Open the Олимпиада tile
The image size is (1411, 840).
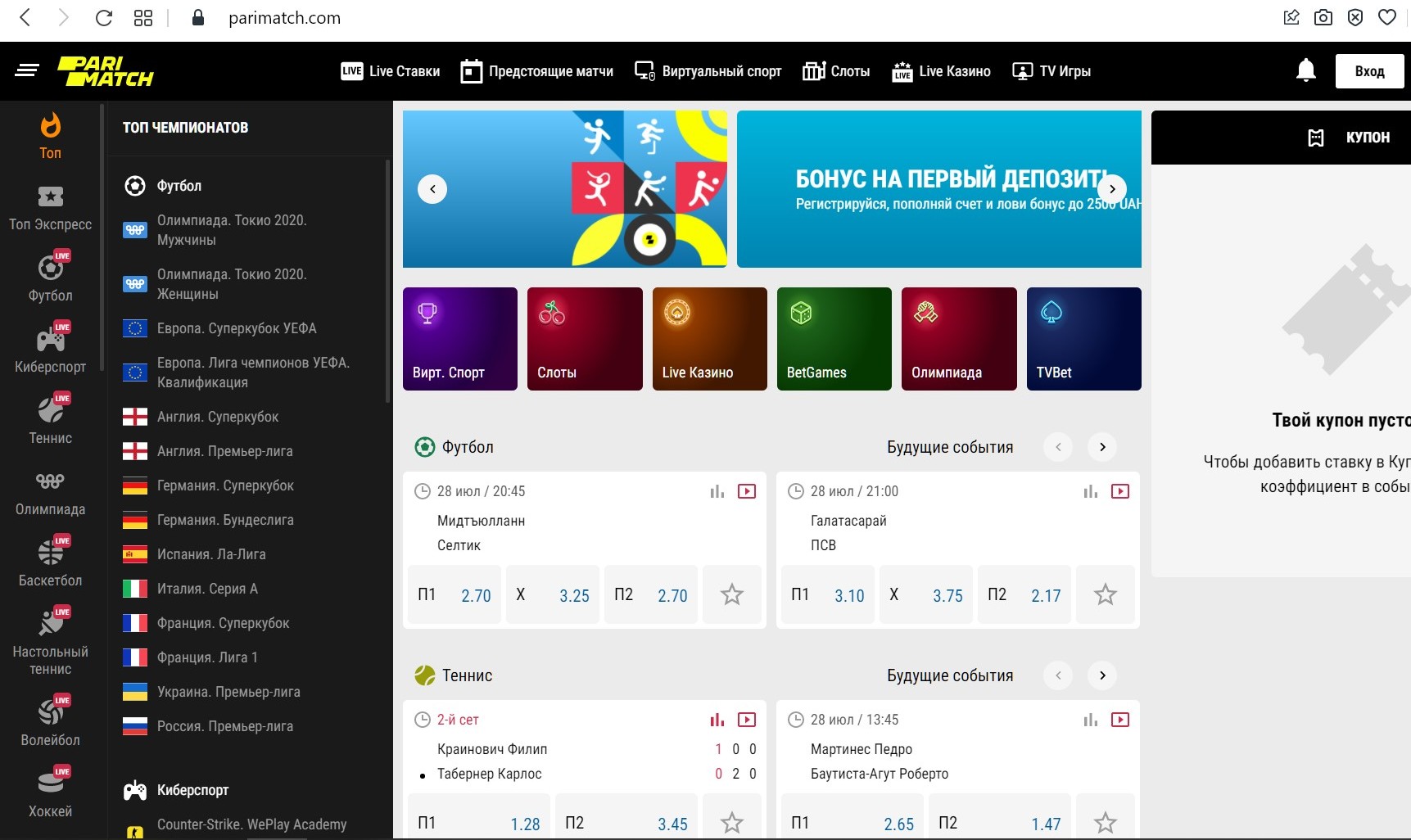coord(959,339)
